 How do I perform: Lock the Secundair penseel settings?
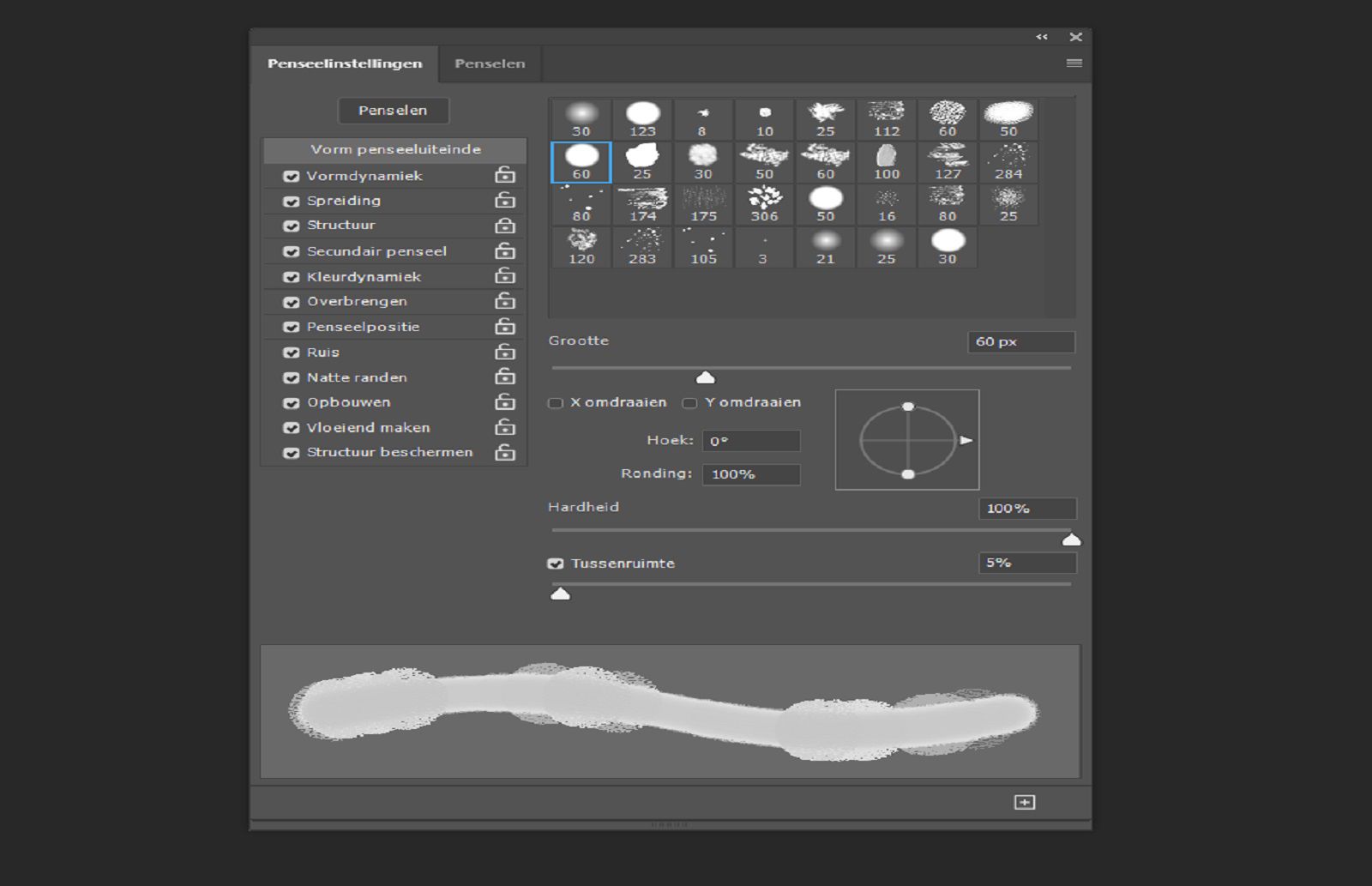(x=505, y=250)
